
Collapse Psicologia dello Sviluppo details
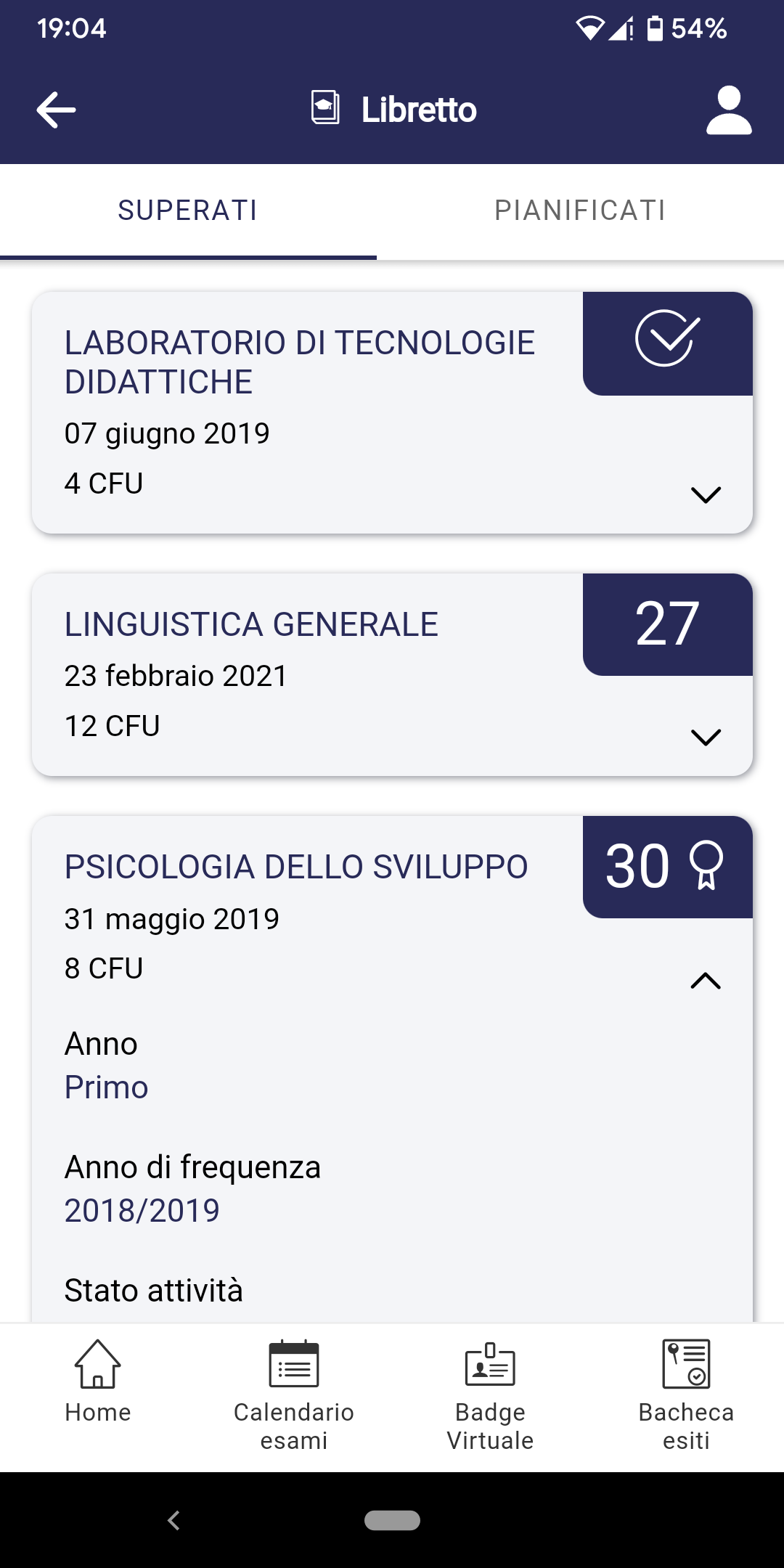[706, 981]
